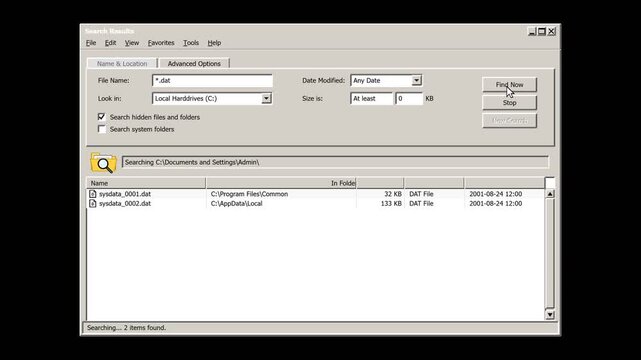This screenshot has height=360, width=641.
Task: Toggle Search hidden files and folders checkbox
Action: (101, 117)
